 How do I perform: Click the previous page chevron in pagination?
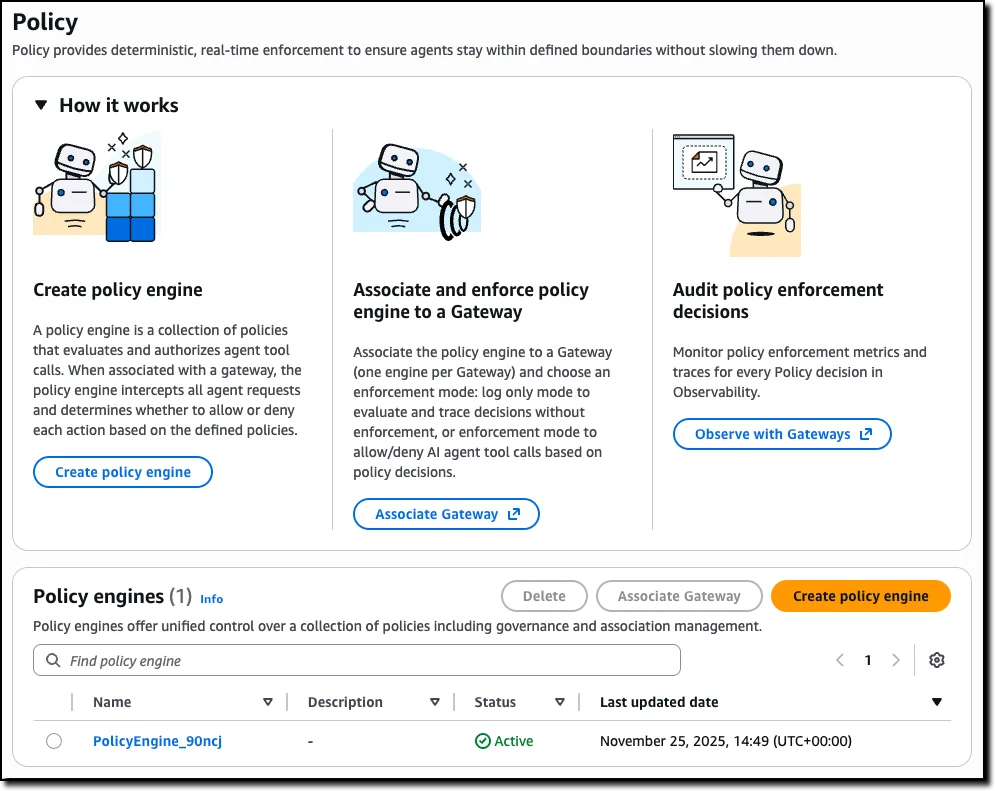[x=840, y=660]
